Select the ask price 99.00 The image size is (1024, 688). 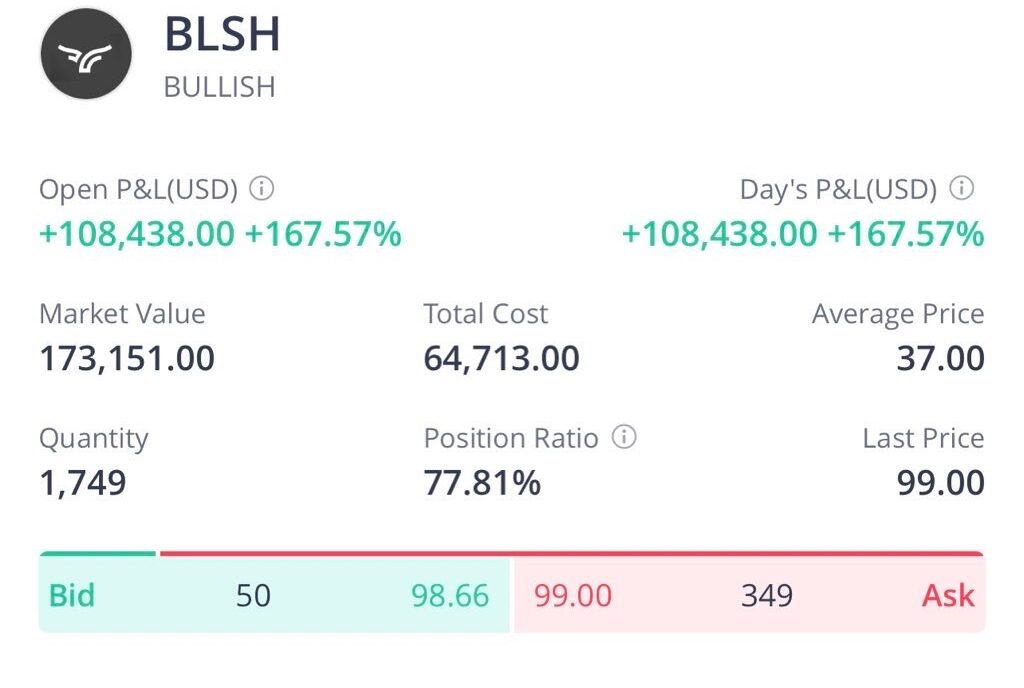point(573,596)
